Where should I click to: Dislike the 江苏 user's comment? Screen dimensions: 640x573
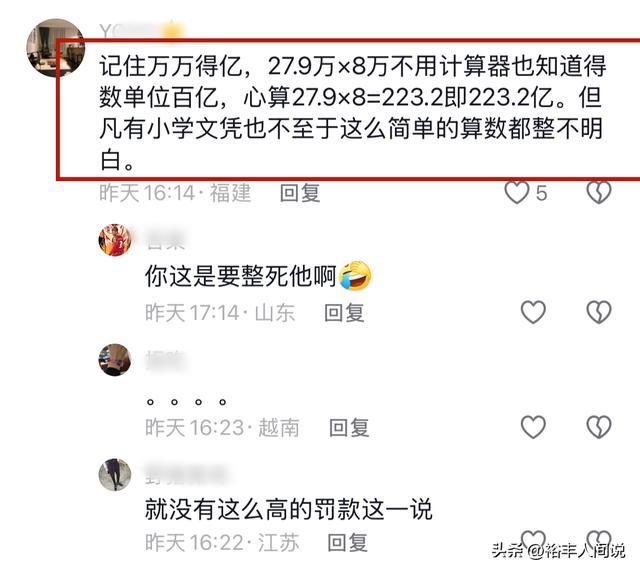point(599,540)
